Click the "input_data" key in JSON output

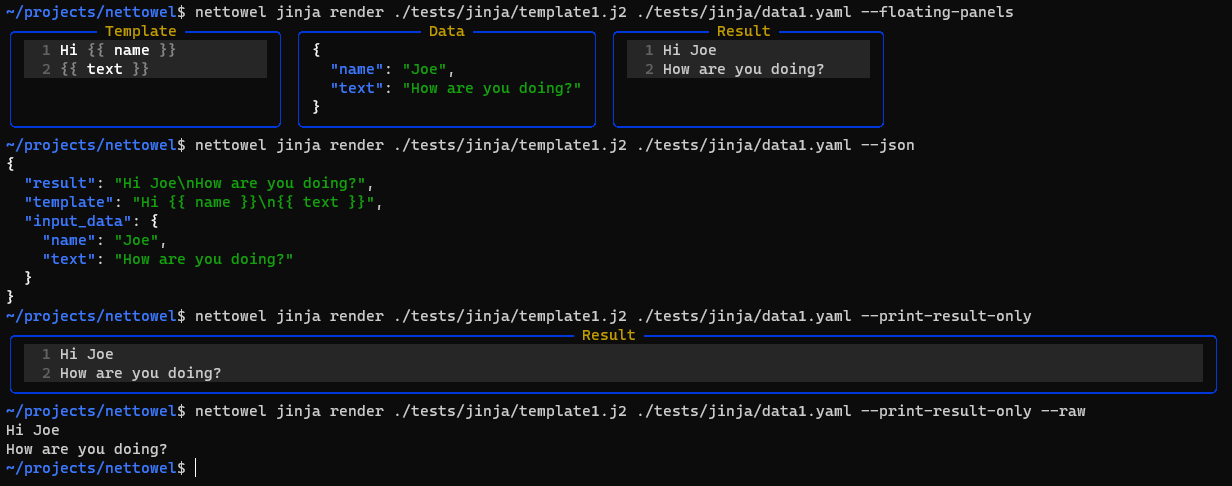coord(79,221)
